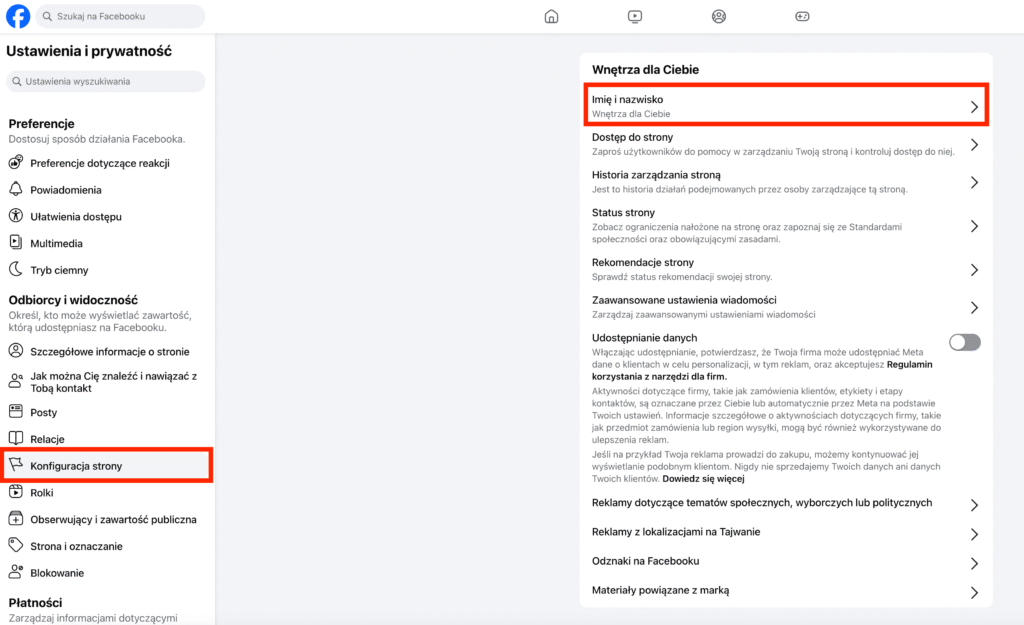The width and height of the screenshot is (1024, 625).
Task: Toggle the Udostępnianie danych switch
Action: [965, 342]
